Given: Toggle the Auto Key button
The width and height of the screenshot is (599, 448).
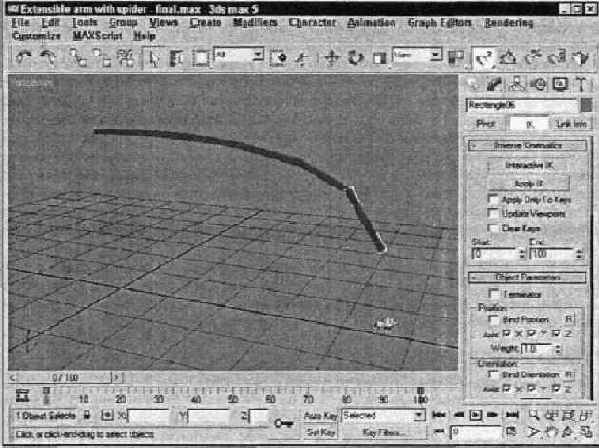Looking at the screenshot, I should pyautogui.click(x=320, y=416).
